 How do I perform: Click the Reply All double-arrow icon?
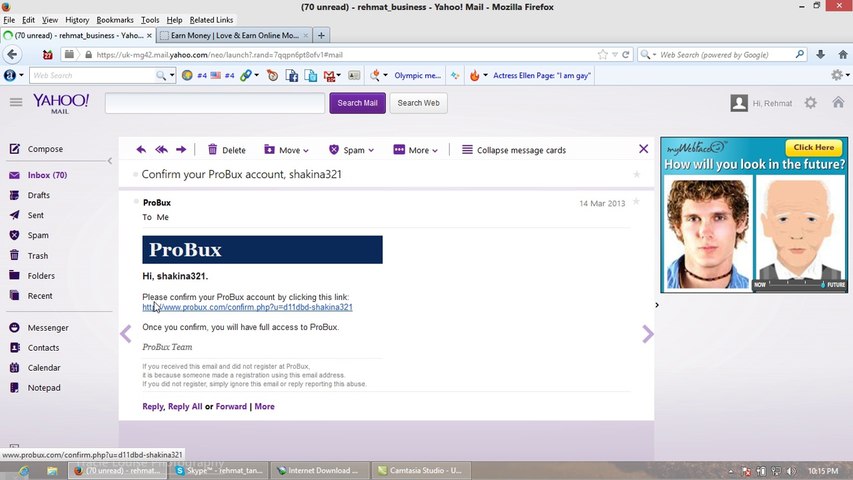click(161, 150)
